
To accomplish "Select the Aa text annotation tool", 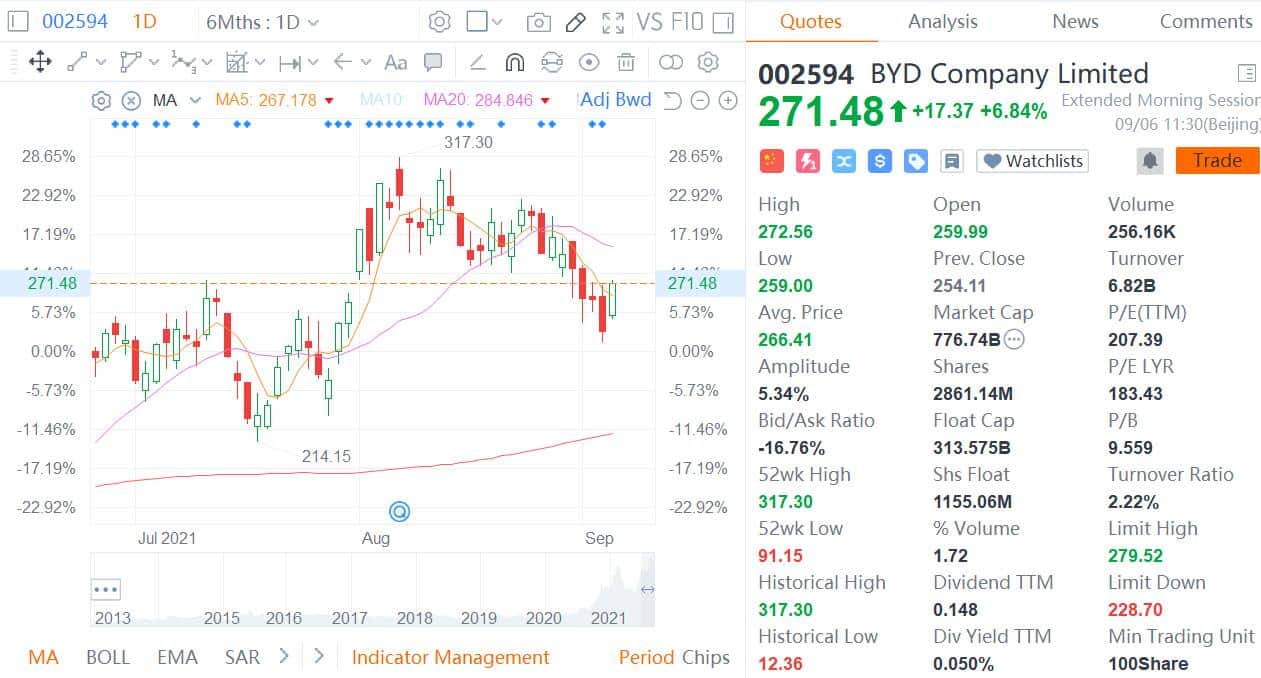I will [396, 62].
